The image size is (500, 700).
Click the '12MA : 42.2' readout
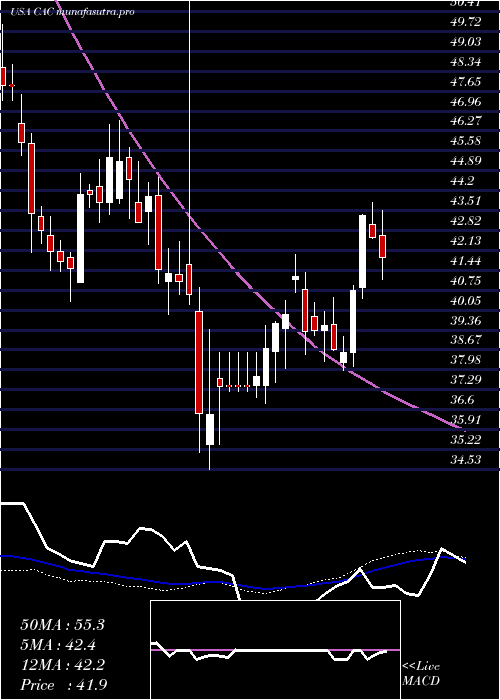[x=62, y=665]
